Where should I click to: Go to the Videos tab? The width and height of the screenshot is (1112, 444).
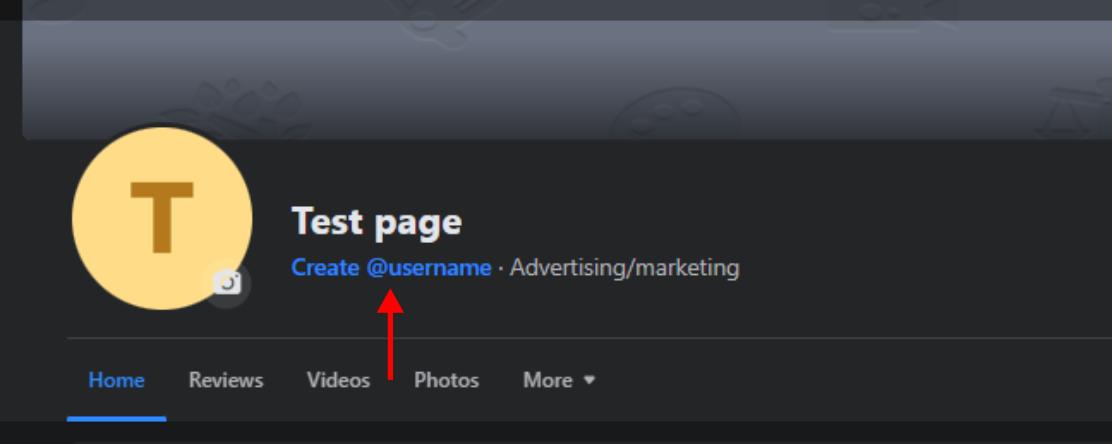coord(338,381)
